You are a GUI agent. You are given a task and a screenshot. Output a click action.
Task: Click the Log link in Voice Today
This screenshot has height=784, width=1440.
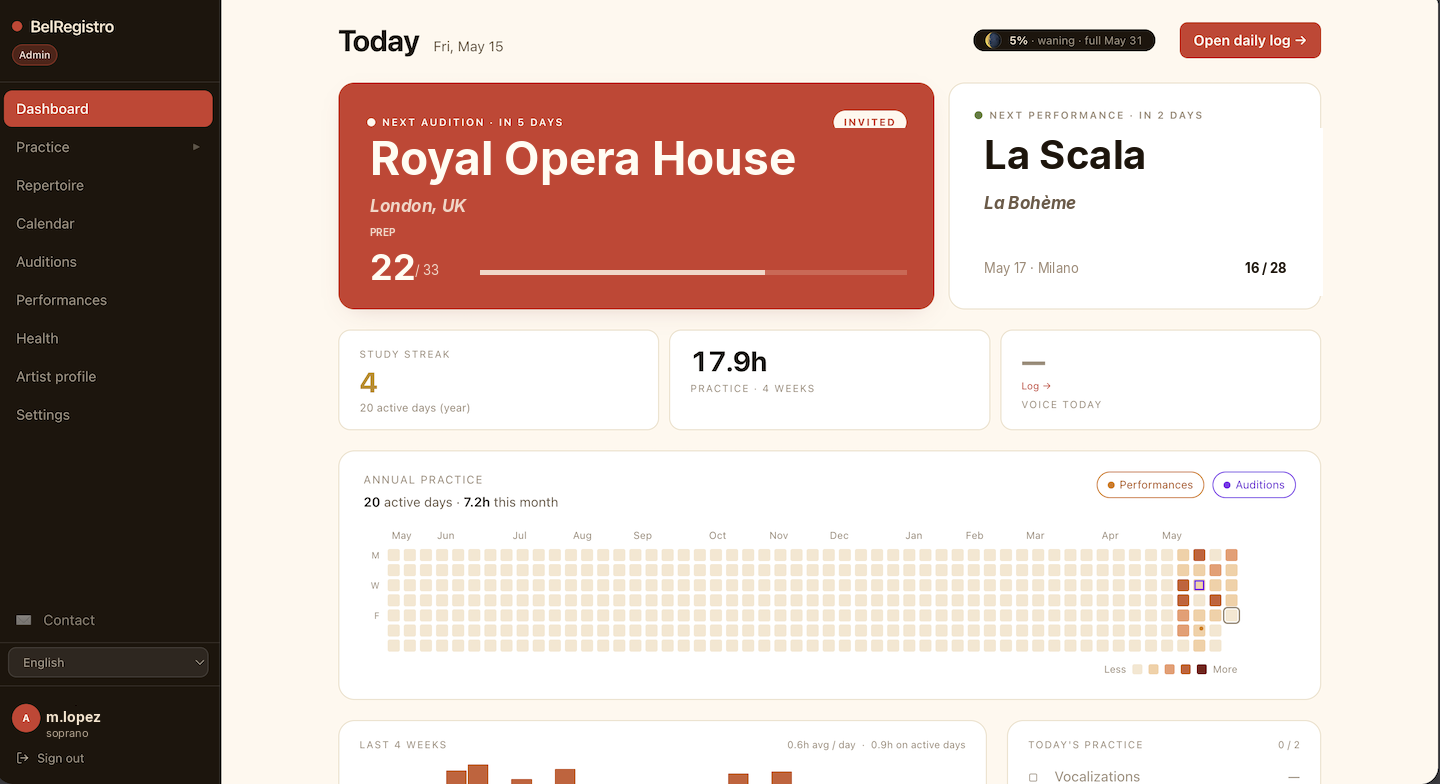(1036, 386)
